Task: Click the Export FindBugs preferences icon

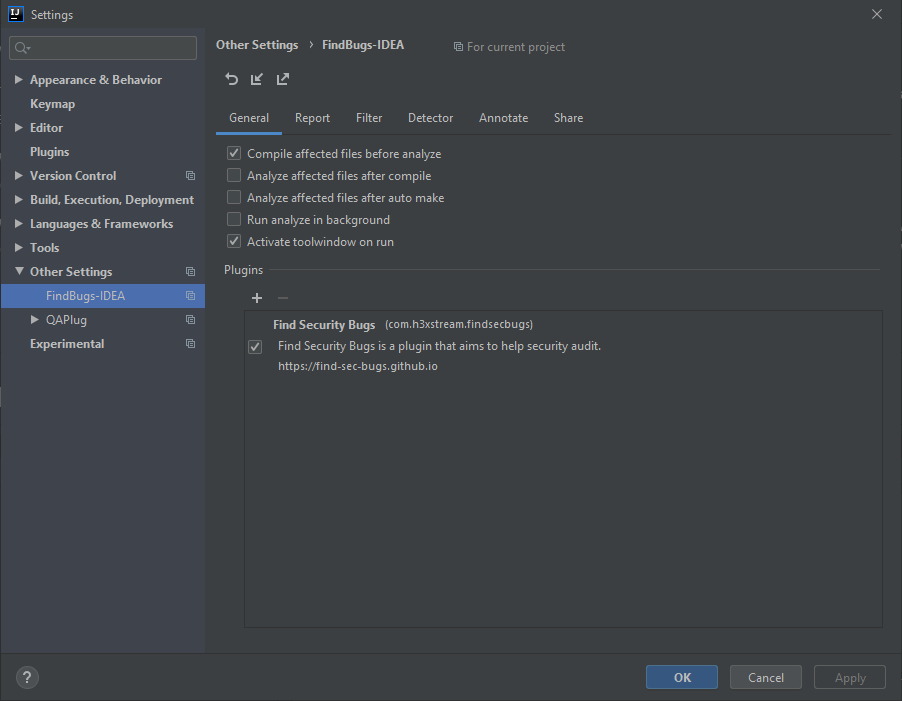Action: [x=283, y=79]
